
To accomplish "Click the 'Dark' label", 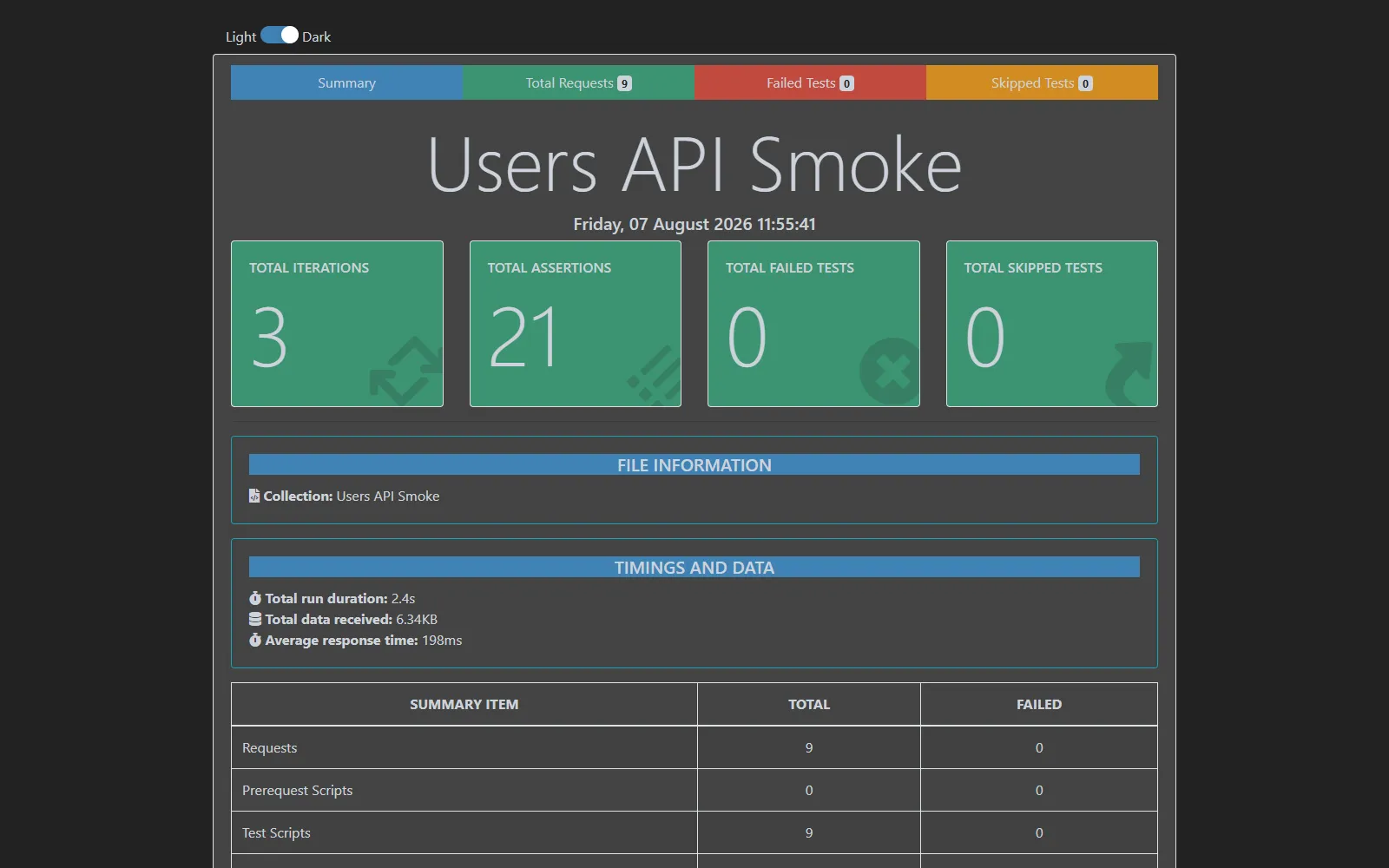I will 316,36.
